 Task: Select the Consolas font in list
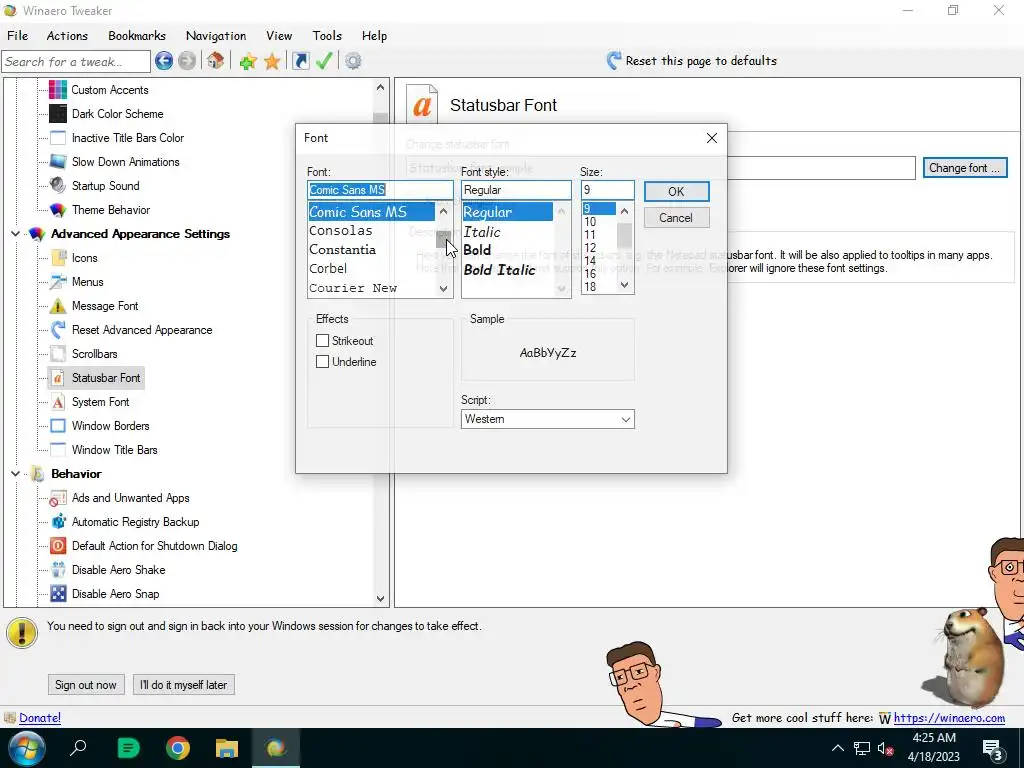pyautogui.click(x=371, y=231)
